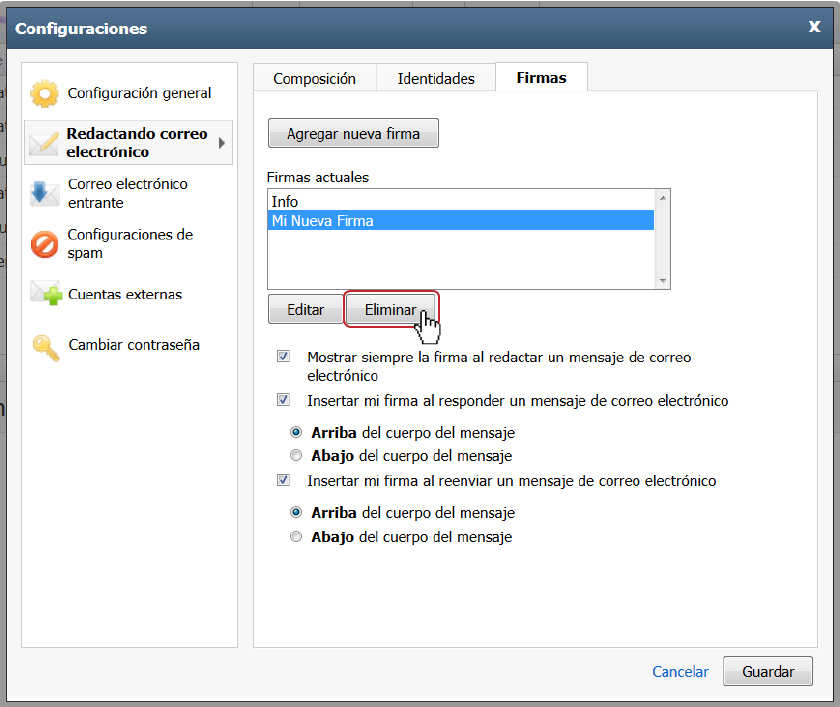Open the Identidades tab
Image resolution: width=840 pixels, height=707 pixels.
coord(436,79)
